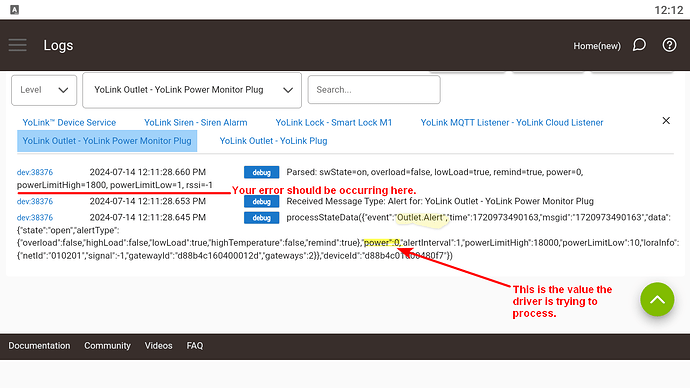This screenshot has width=690, height=388.
Task: Select YoLink Lock - Smart Lock M1 filter
Action: pos(334,123)
